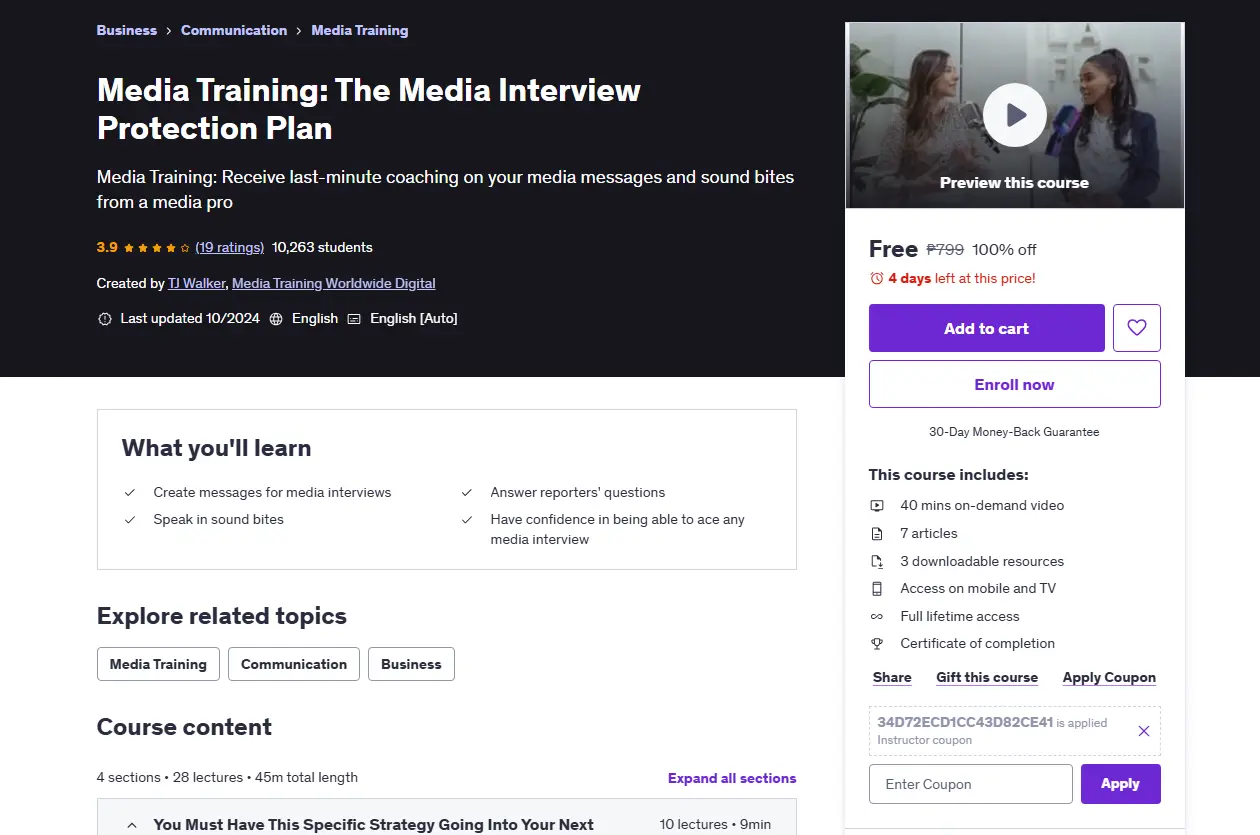Image resolution: width=1260 pixels, height=835 pixels.
Task: Click '40 mins on-demand video' text
Action: tap(982, 505)
